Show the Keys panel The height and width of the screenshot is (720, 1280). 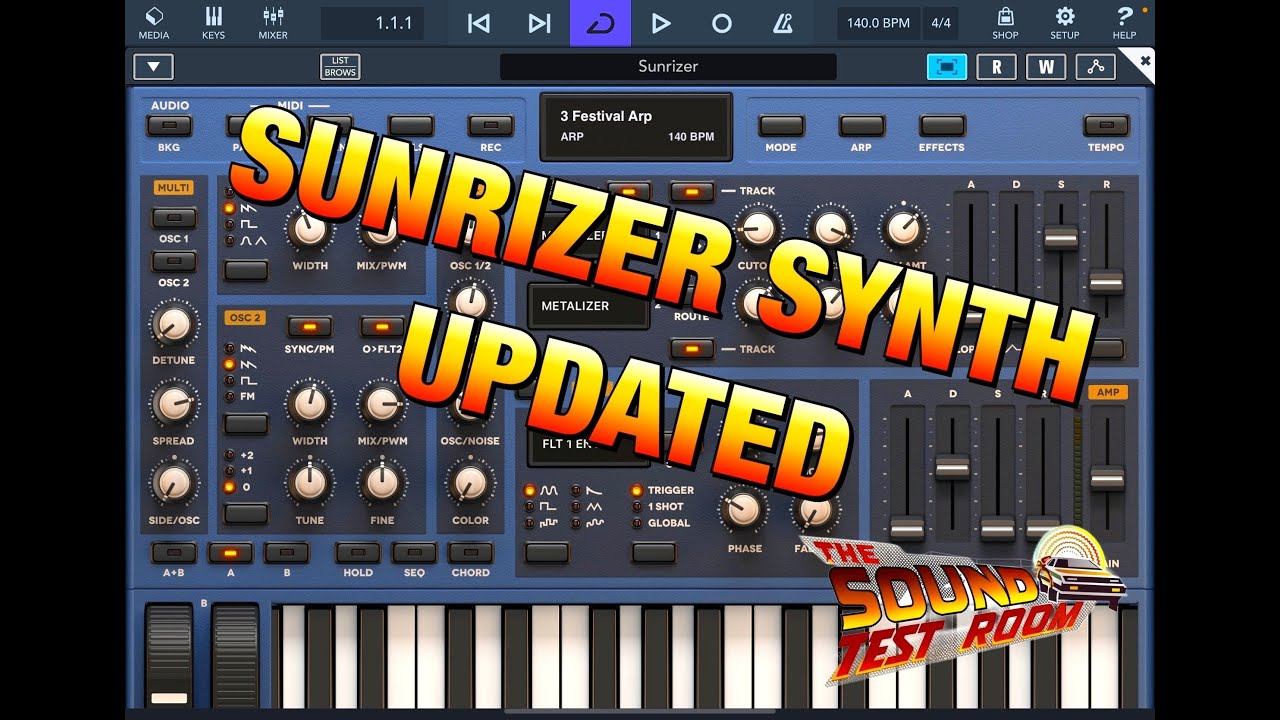click(x=213, y=23)
